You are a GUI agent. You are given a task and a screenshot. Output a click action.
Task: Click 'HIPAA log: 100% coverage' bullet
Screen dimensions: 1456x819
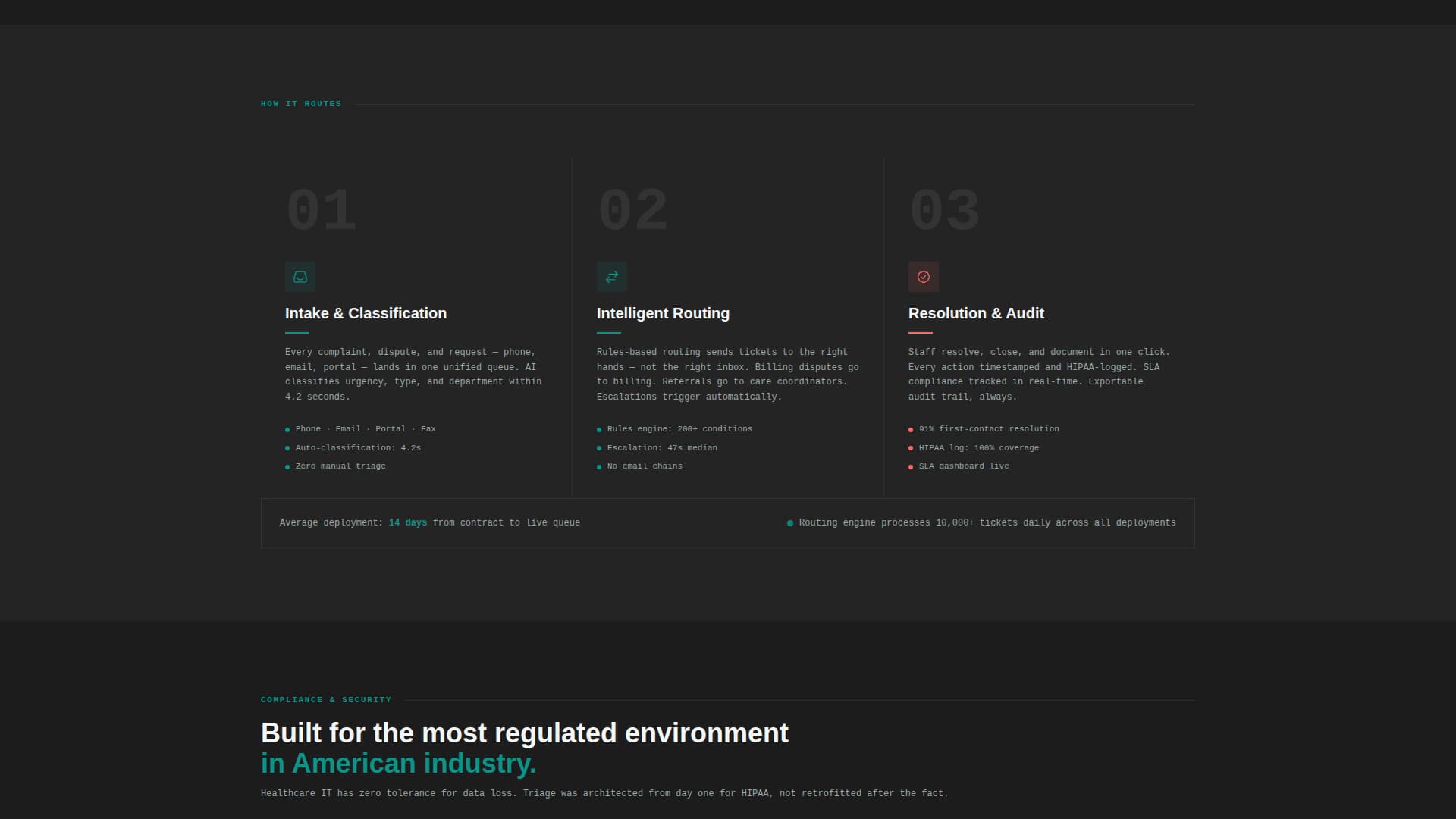(x=974, y=448)
